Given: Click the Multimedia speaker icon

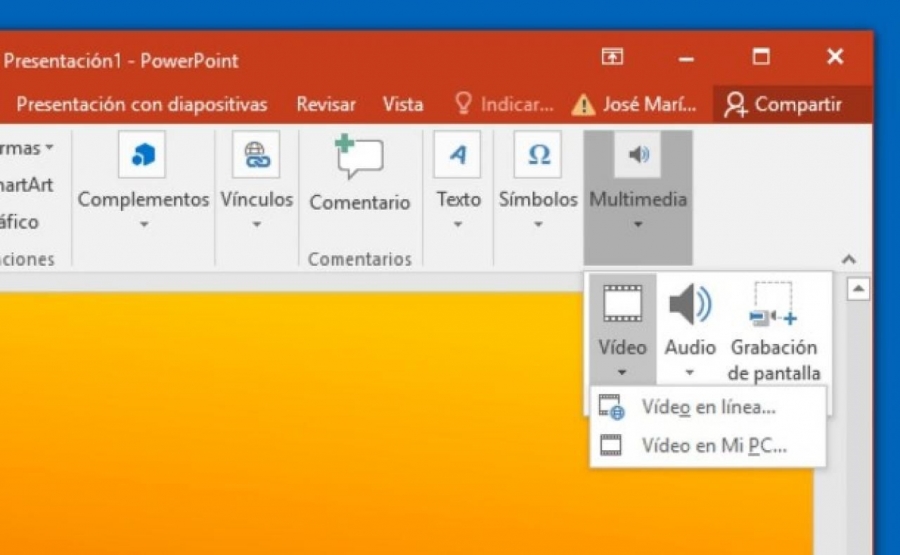Looking at the screenshot, I should click(638, 154).
